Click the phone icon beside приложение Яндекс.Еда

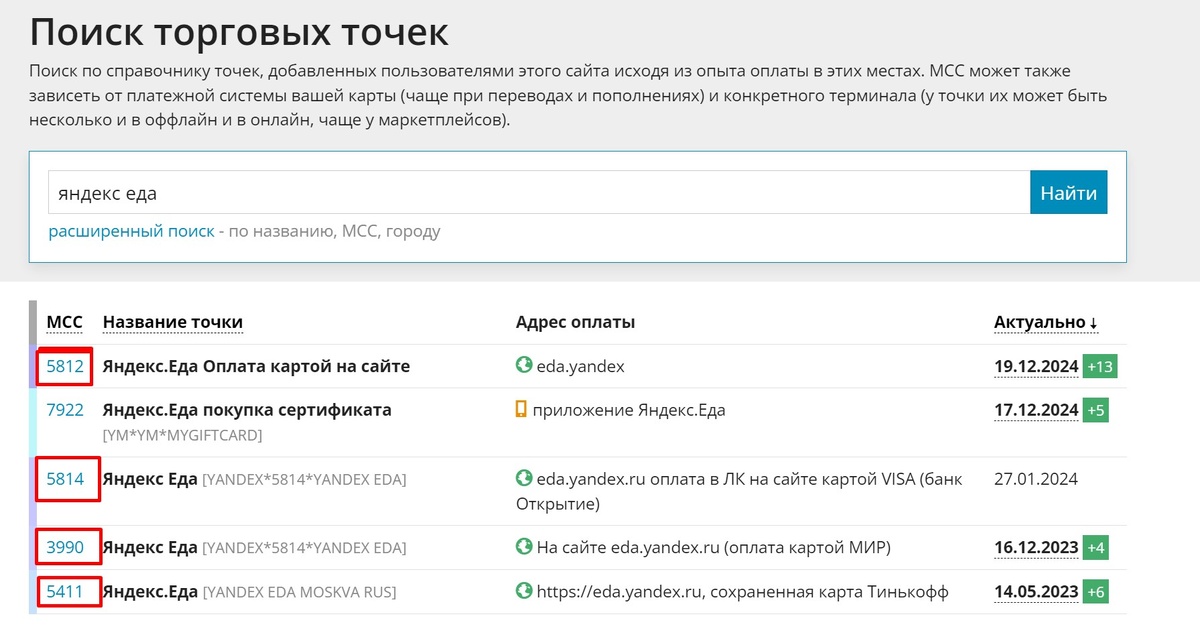point(521,410)
